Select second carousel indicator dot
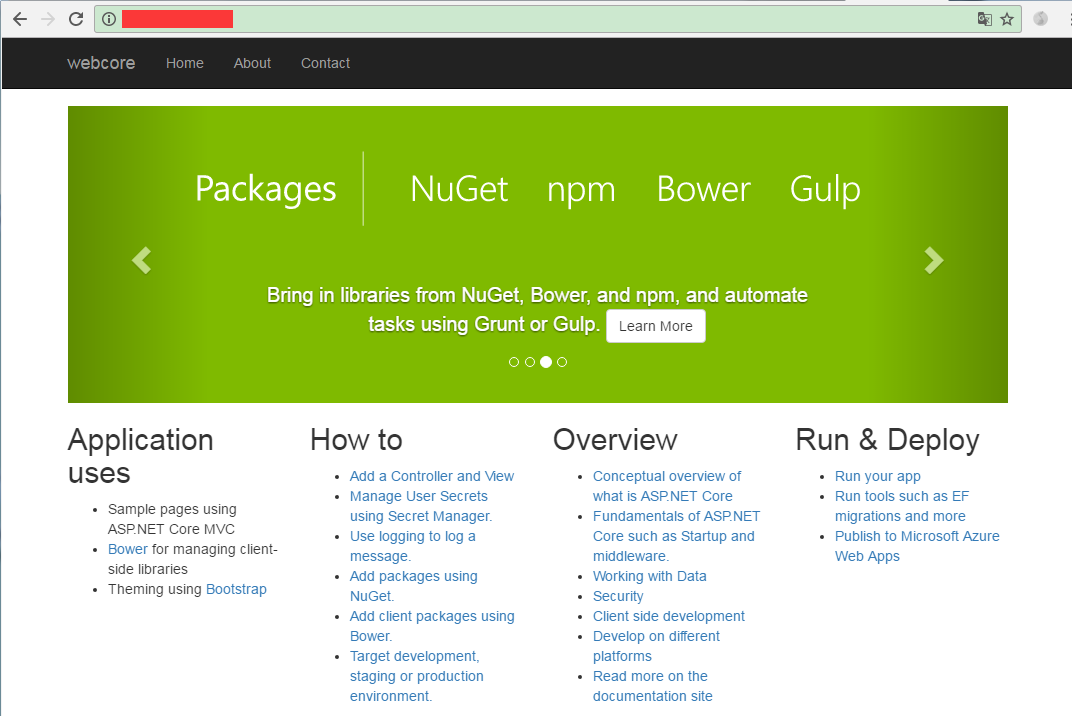Screen dimensions: 1072x716 point(530,362)
